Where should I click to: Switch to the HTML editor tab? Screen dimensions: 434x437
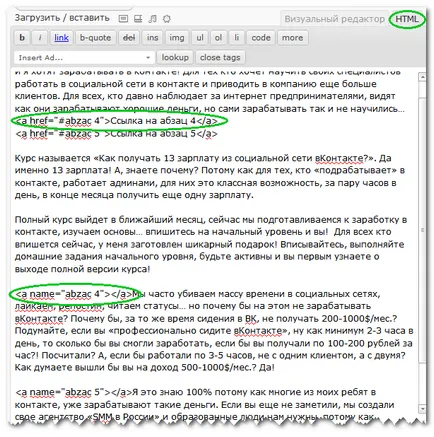tap(407, 19)
